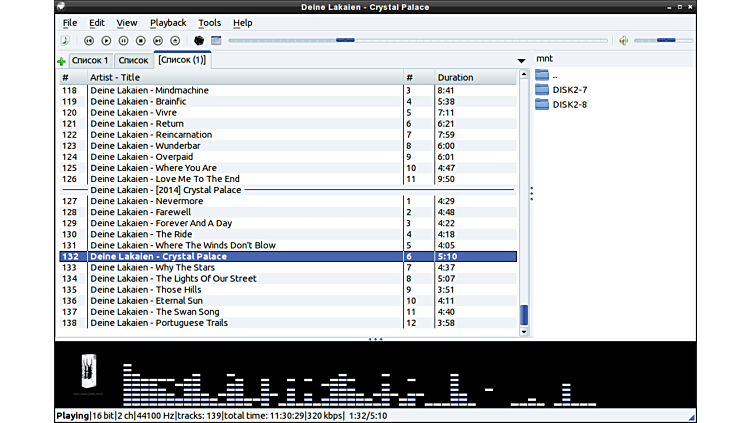752x423 pixels.
Task: Skip to the next track
Action: point(158,41)
